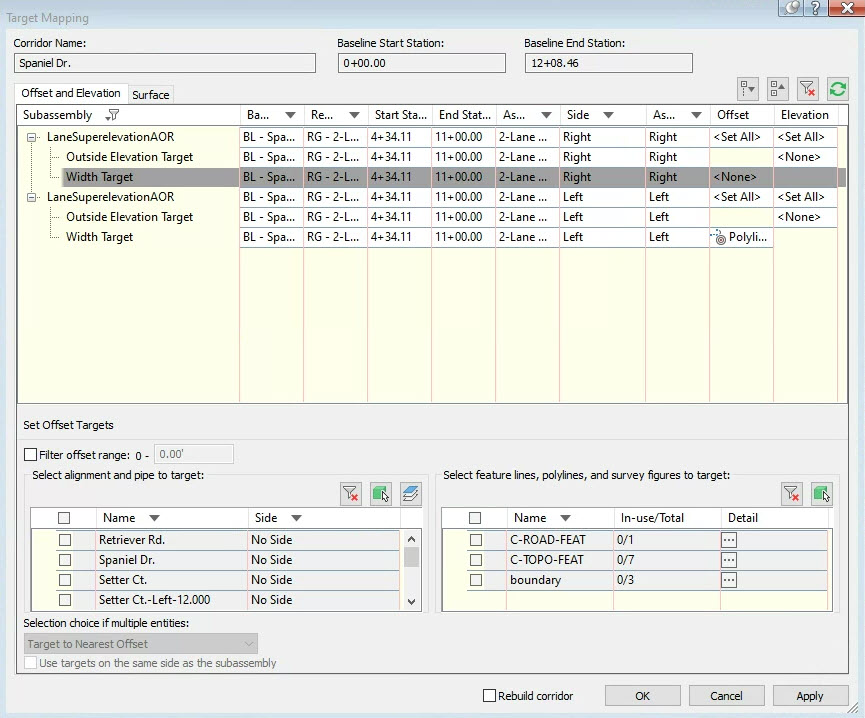Image resolution: width=865 pixels, height=718 pixels.
Task: Click the Offset column header
Action: click(x=741, y=115)
